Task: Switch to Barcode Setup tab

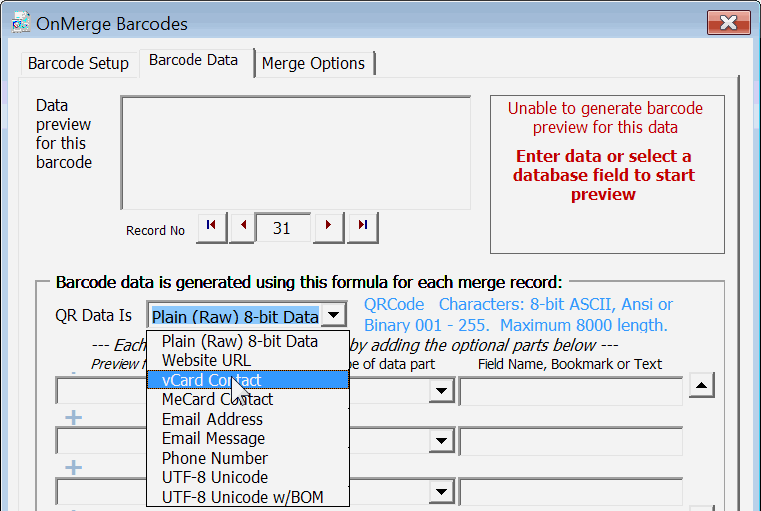Action: point(78,63)
